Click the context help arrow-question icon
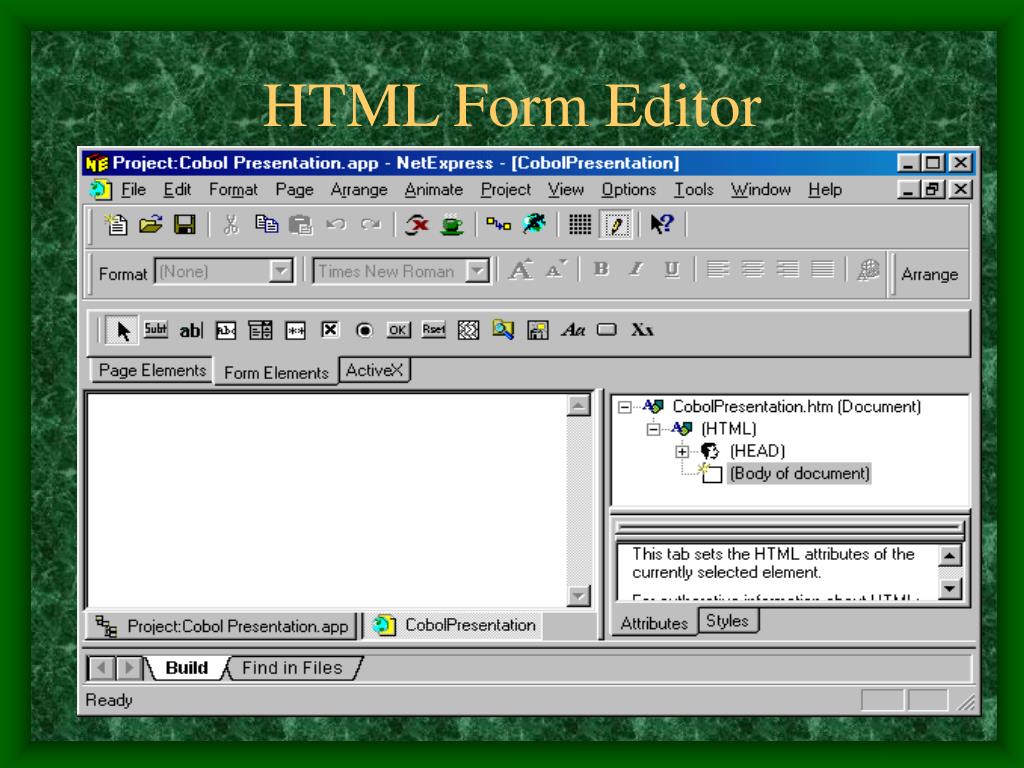The width and height of the screenshot is (1024, 768). point(662,225)
